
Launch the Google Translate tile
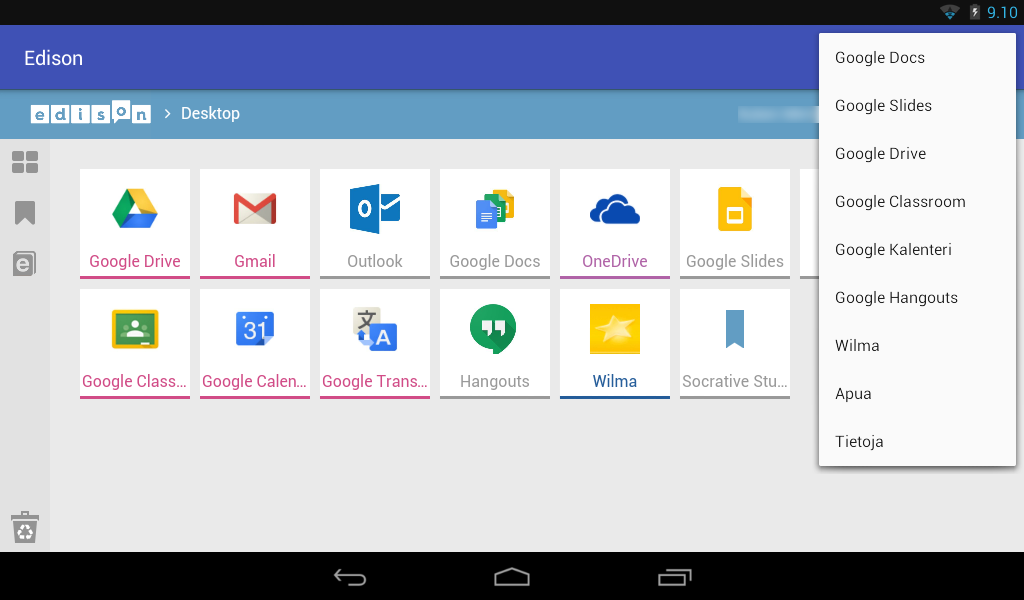(x=375, y=343)
